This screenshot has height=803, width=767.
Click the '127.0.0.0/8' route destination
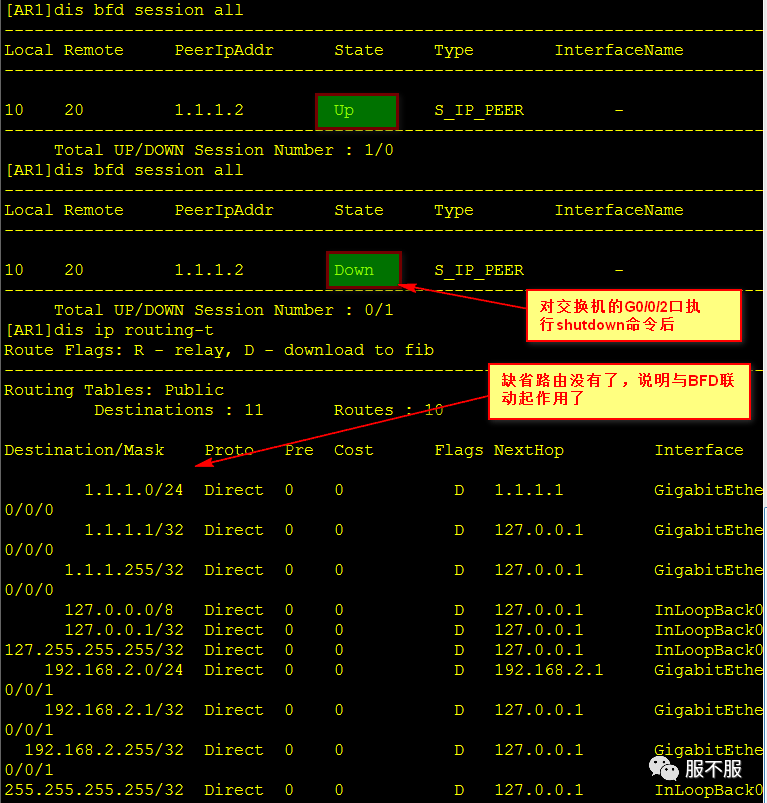pyautogui.click(x=119, y=610)
